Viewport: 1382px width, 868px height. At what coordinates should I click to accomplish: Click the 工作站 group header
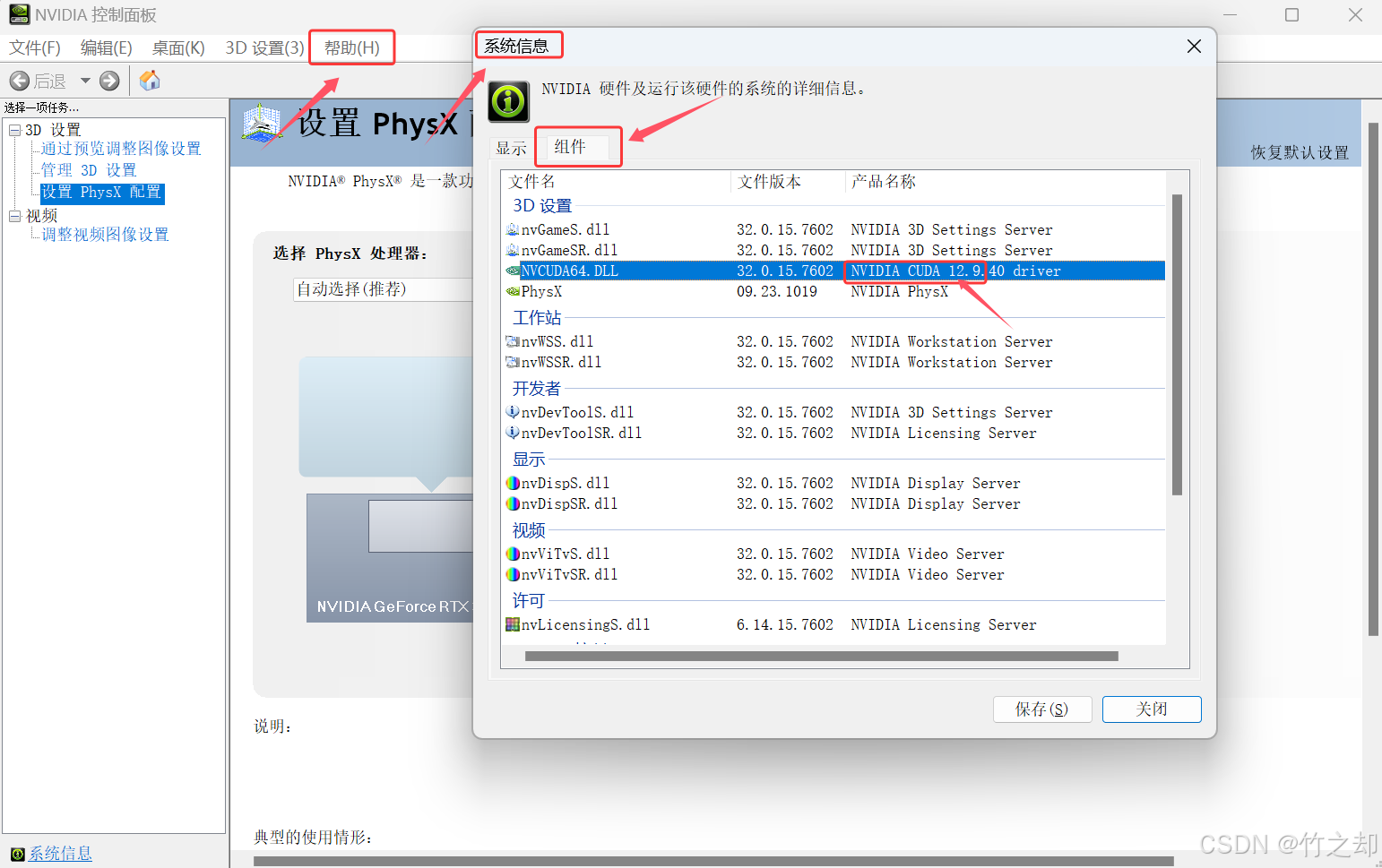click(537, 318)
